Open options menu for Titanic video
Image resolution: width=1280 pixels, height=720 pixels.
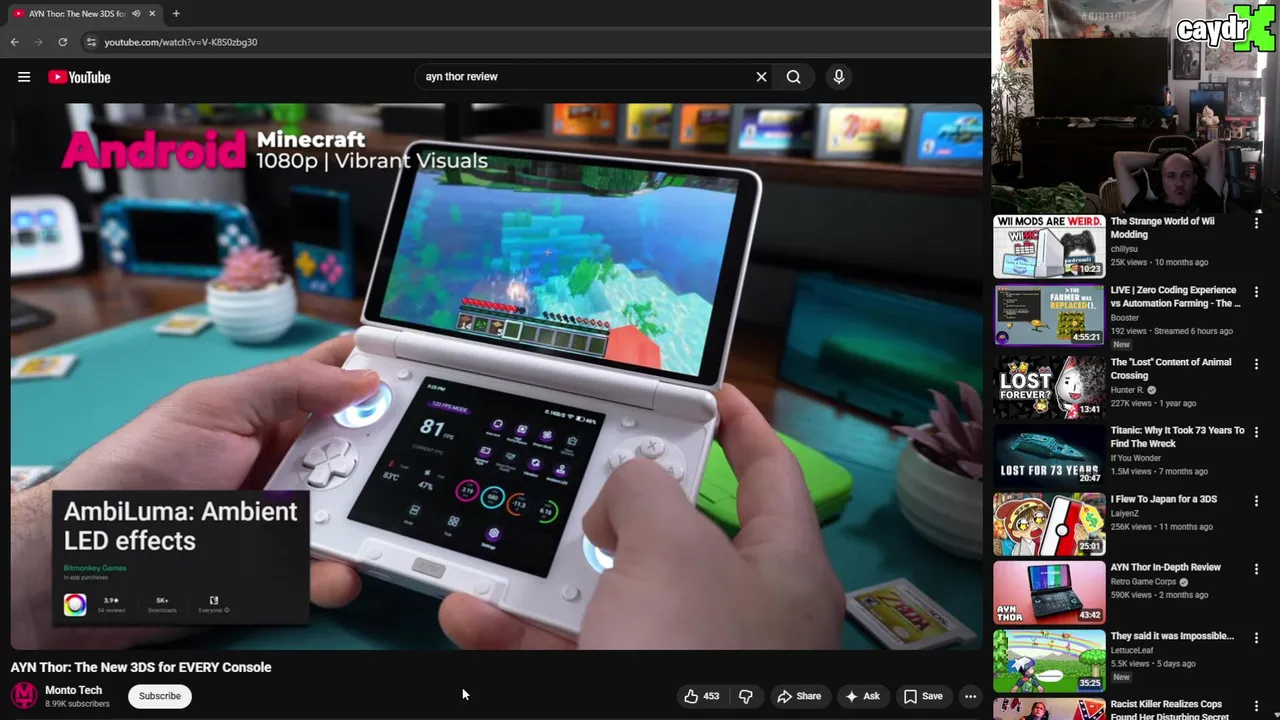(1257, 432)
